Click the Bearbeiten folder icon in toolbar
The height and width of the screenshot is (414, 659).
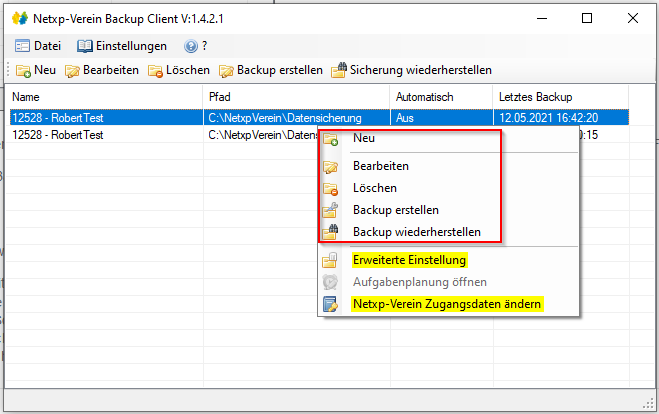pos(72,71)
